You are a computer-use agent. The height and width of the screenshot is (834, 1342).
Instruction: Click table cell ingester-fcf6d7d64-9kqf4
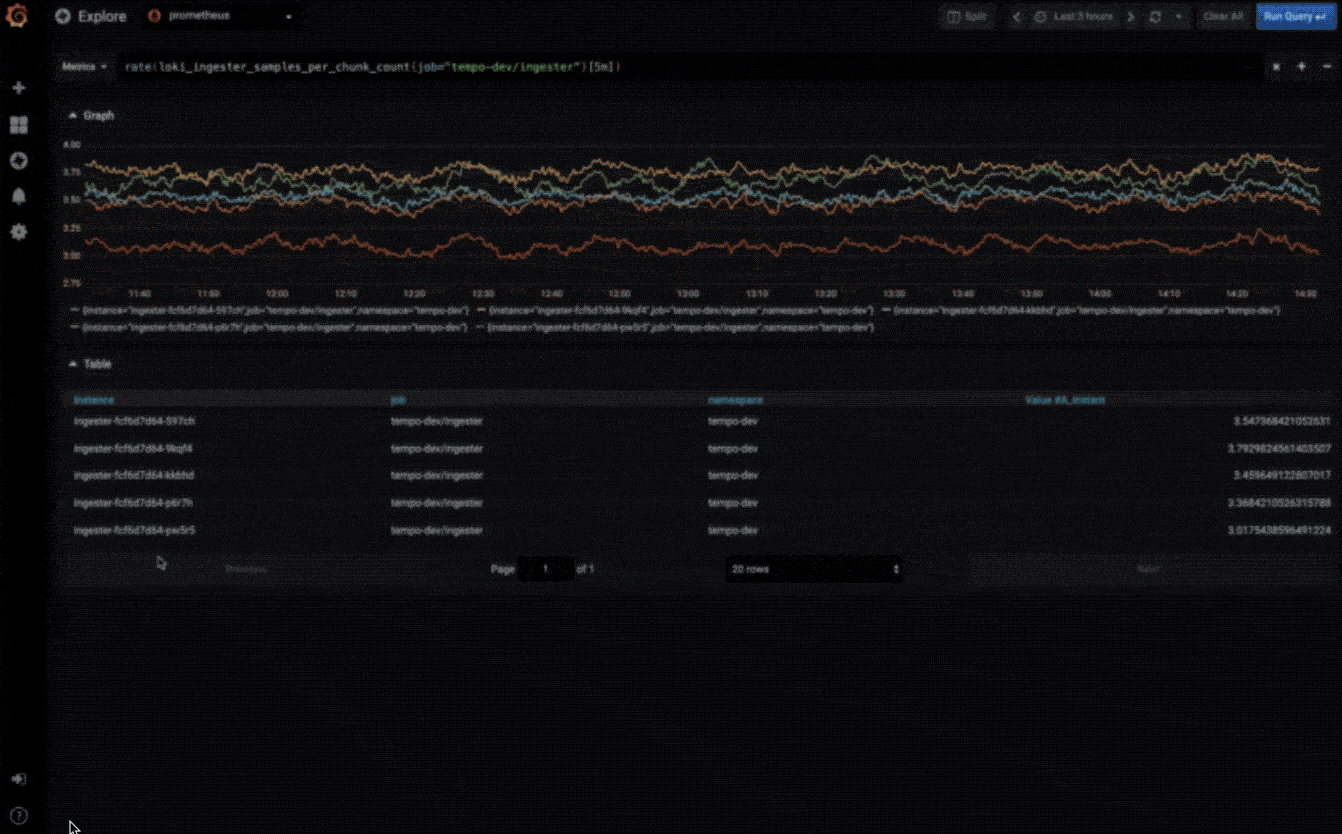click(133, 449)
